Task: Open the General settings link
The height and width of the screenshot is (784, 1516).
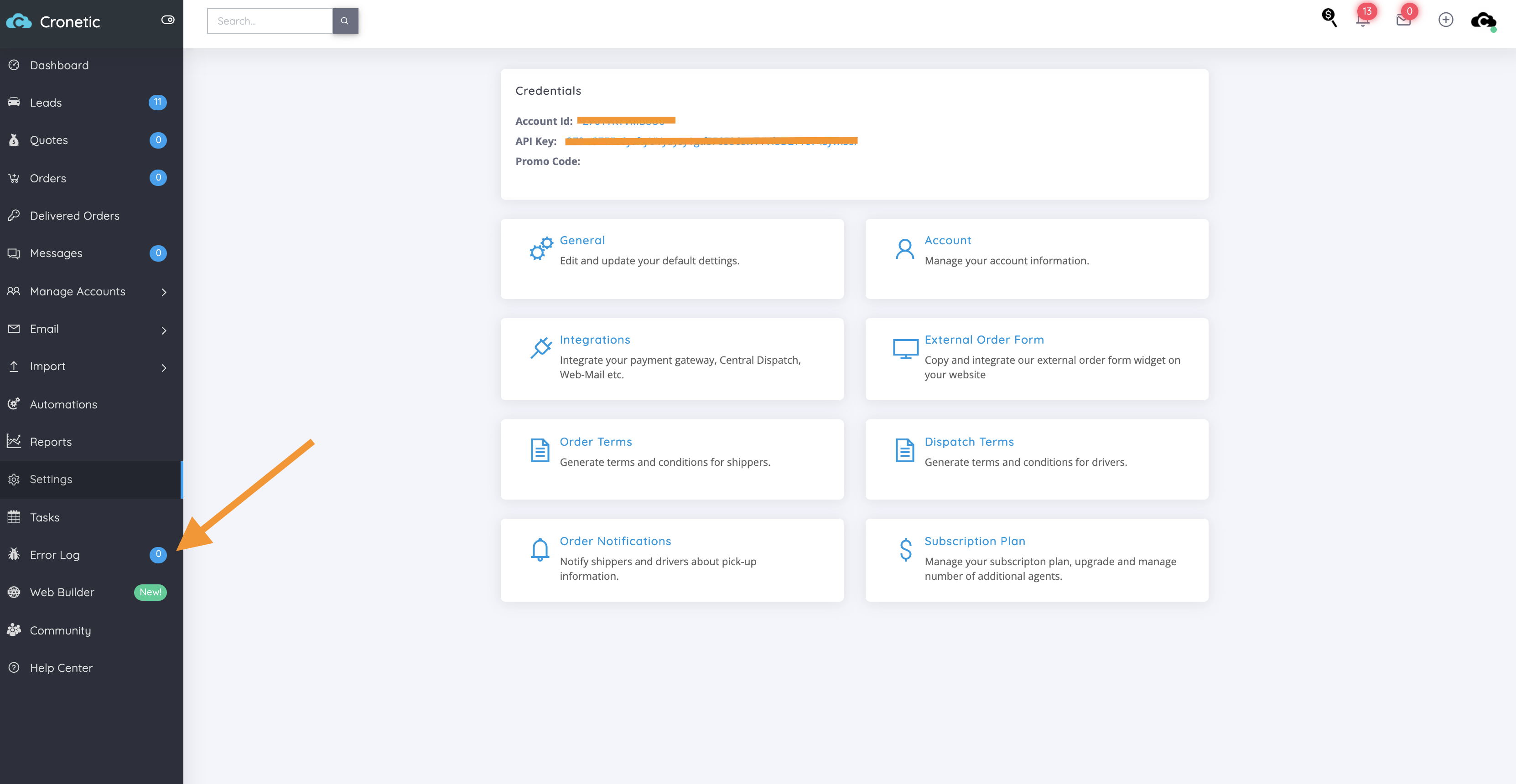Action: tap(582, 240)
